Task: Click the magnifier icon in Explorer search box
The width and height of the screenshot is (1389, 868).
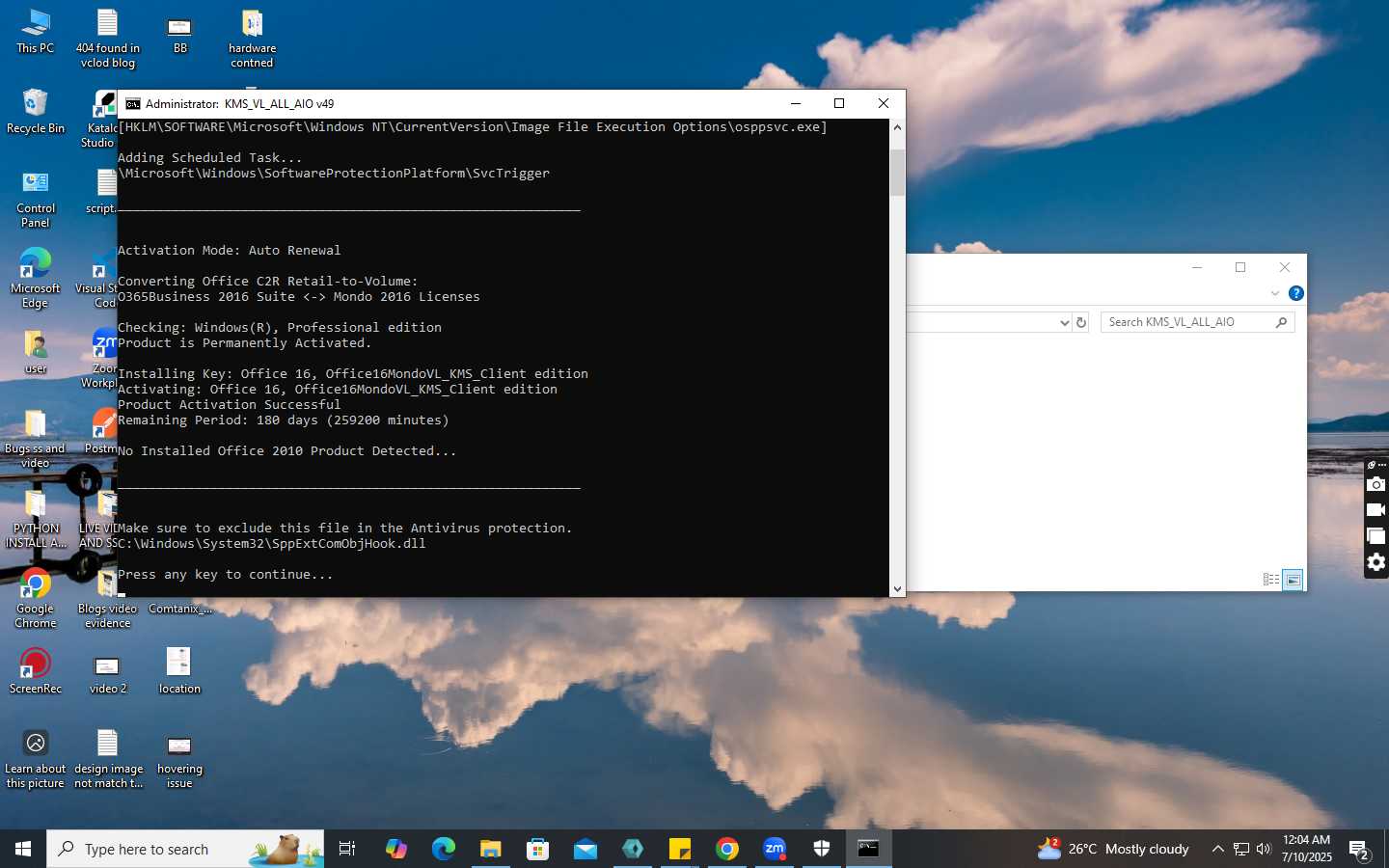Action: coord(1281,322)
